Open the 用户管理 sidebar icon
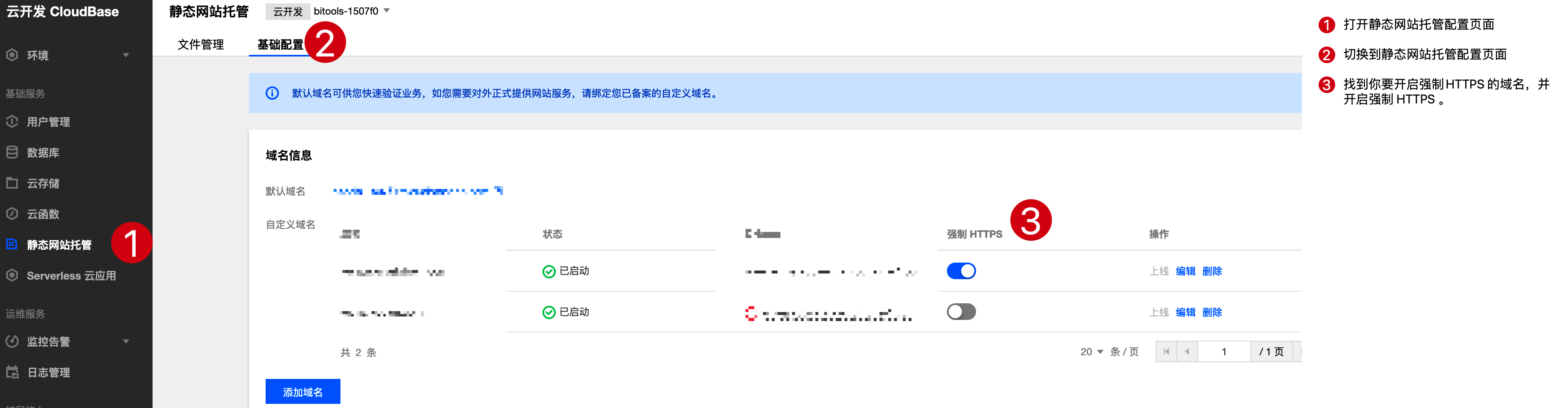This screenshot has height=408, width=1568. [12, 122]
